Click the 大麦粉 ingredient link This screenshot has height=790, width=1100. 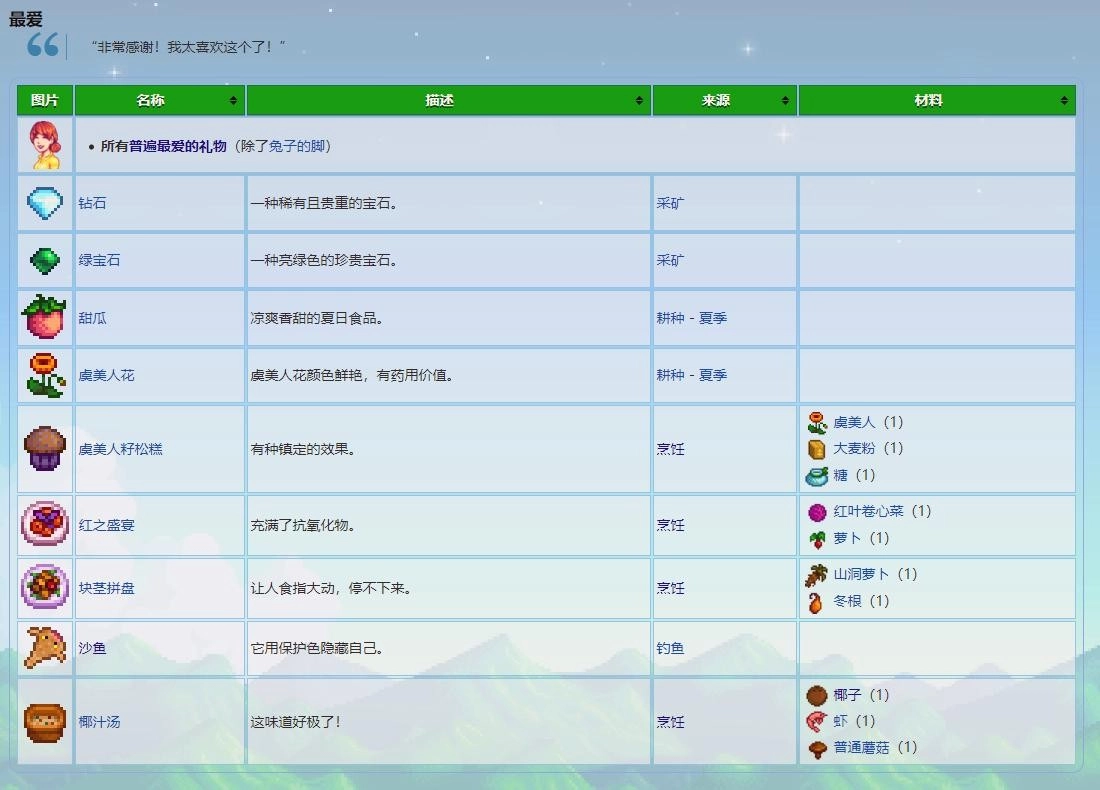click(x=854, y=448)
